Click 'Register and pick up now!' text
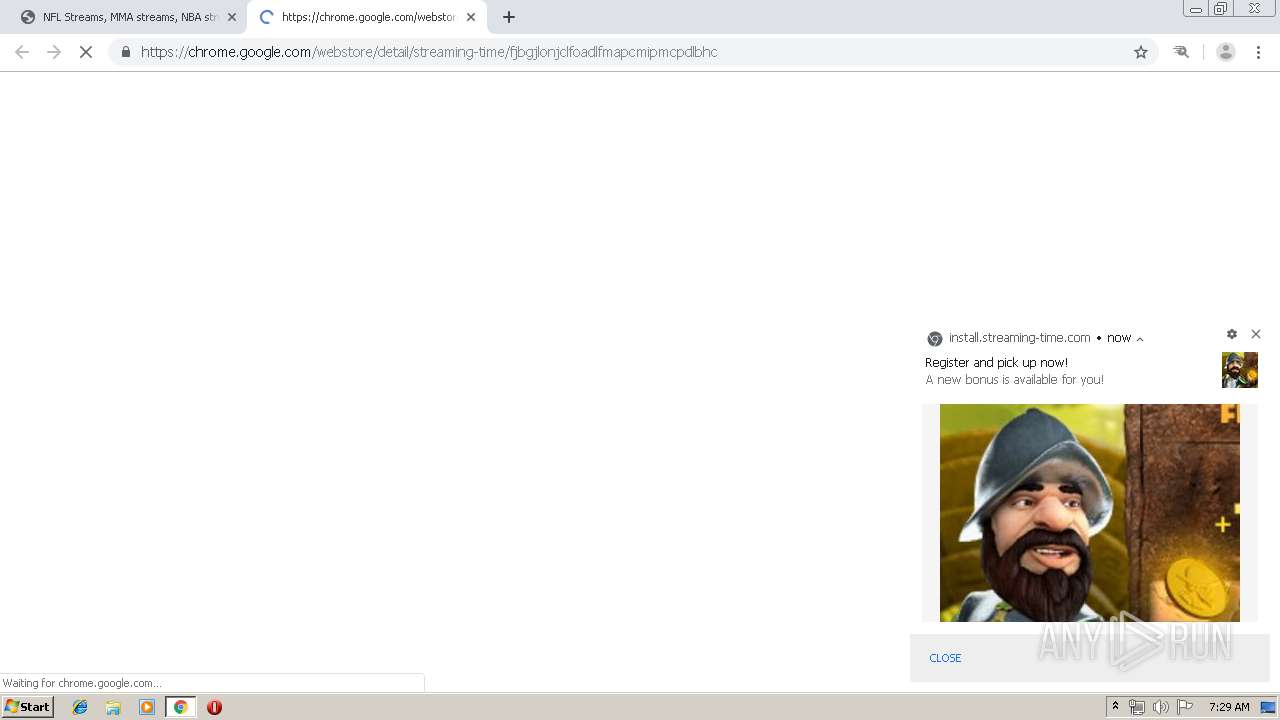 click(x=996, y=363)
